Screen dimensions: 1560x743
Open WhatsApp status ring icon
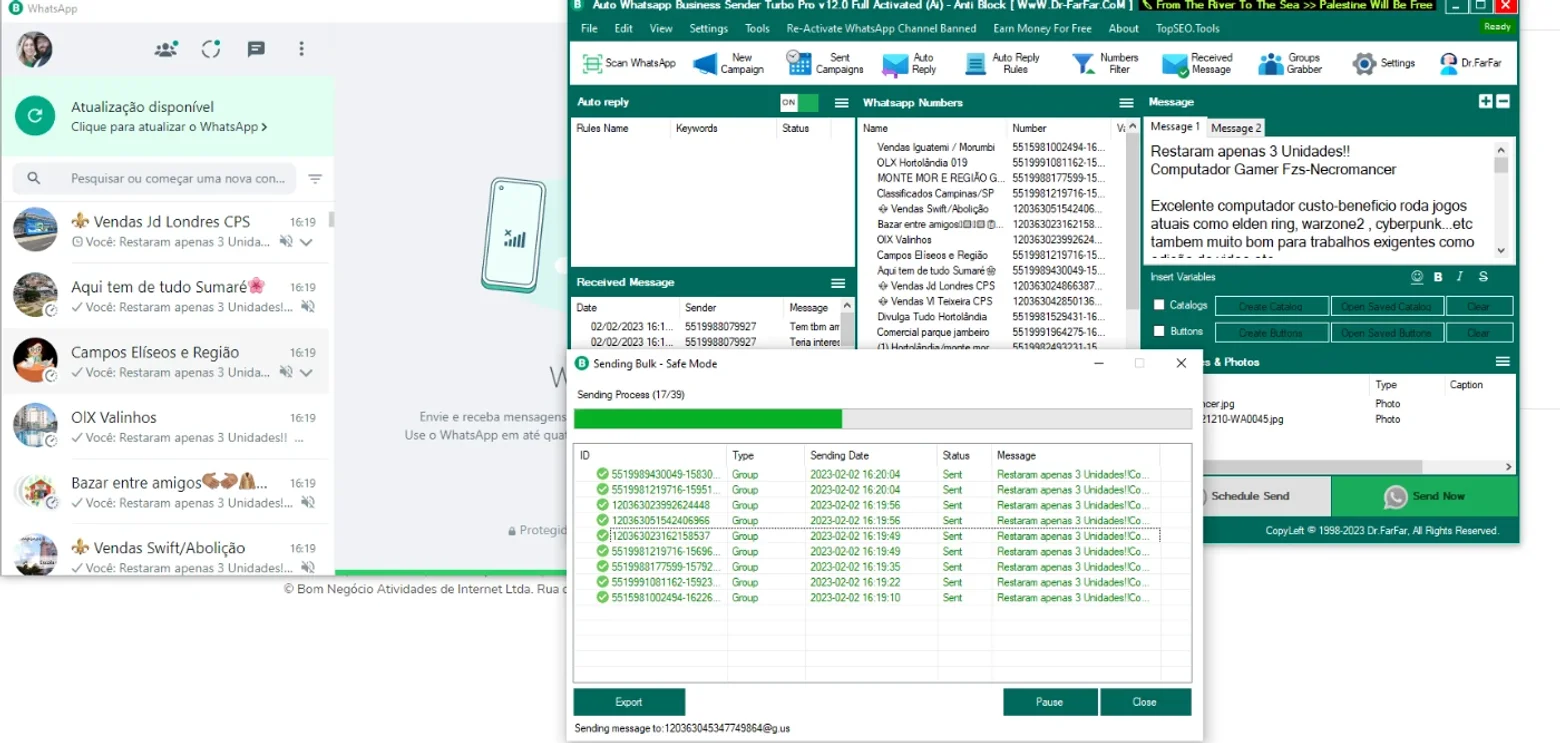tap(210, 49)
